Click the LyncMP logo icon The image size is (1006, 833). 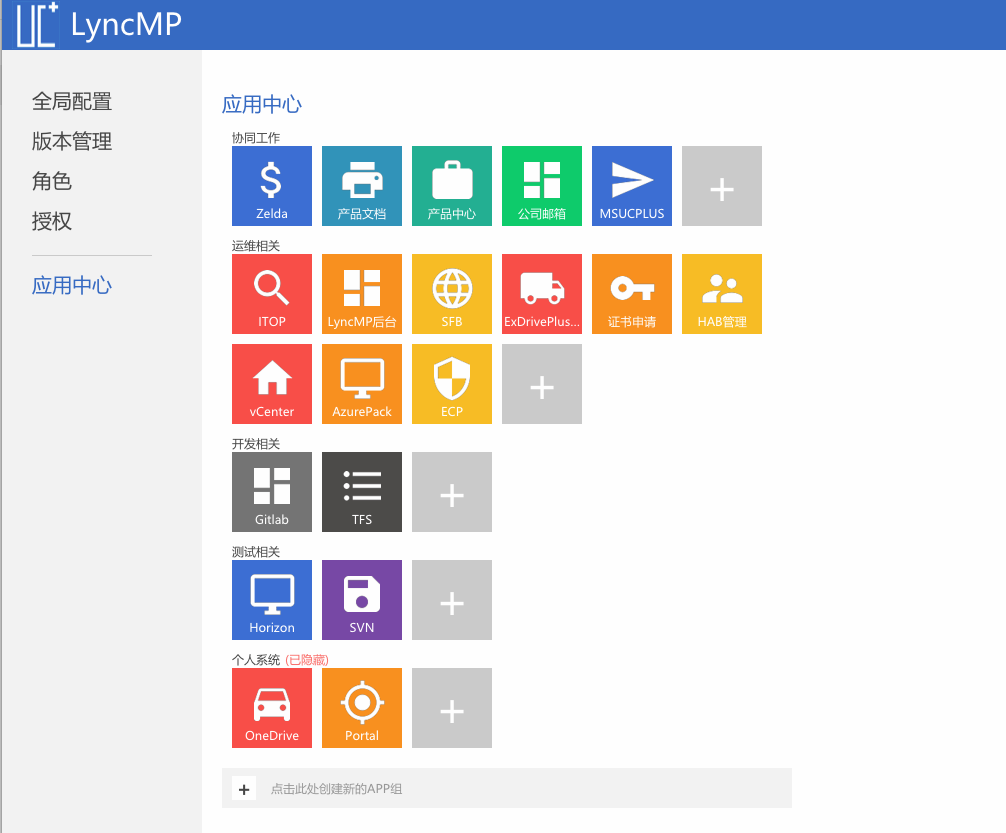(x=37, y=24)
